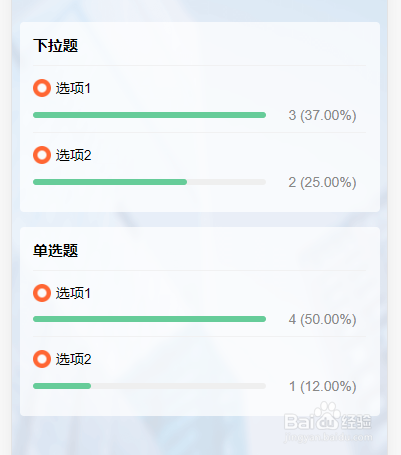The image size is (401, 455).
Task: Click the 2 (25.00%) result text
Action: 322,182
